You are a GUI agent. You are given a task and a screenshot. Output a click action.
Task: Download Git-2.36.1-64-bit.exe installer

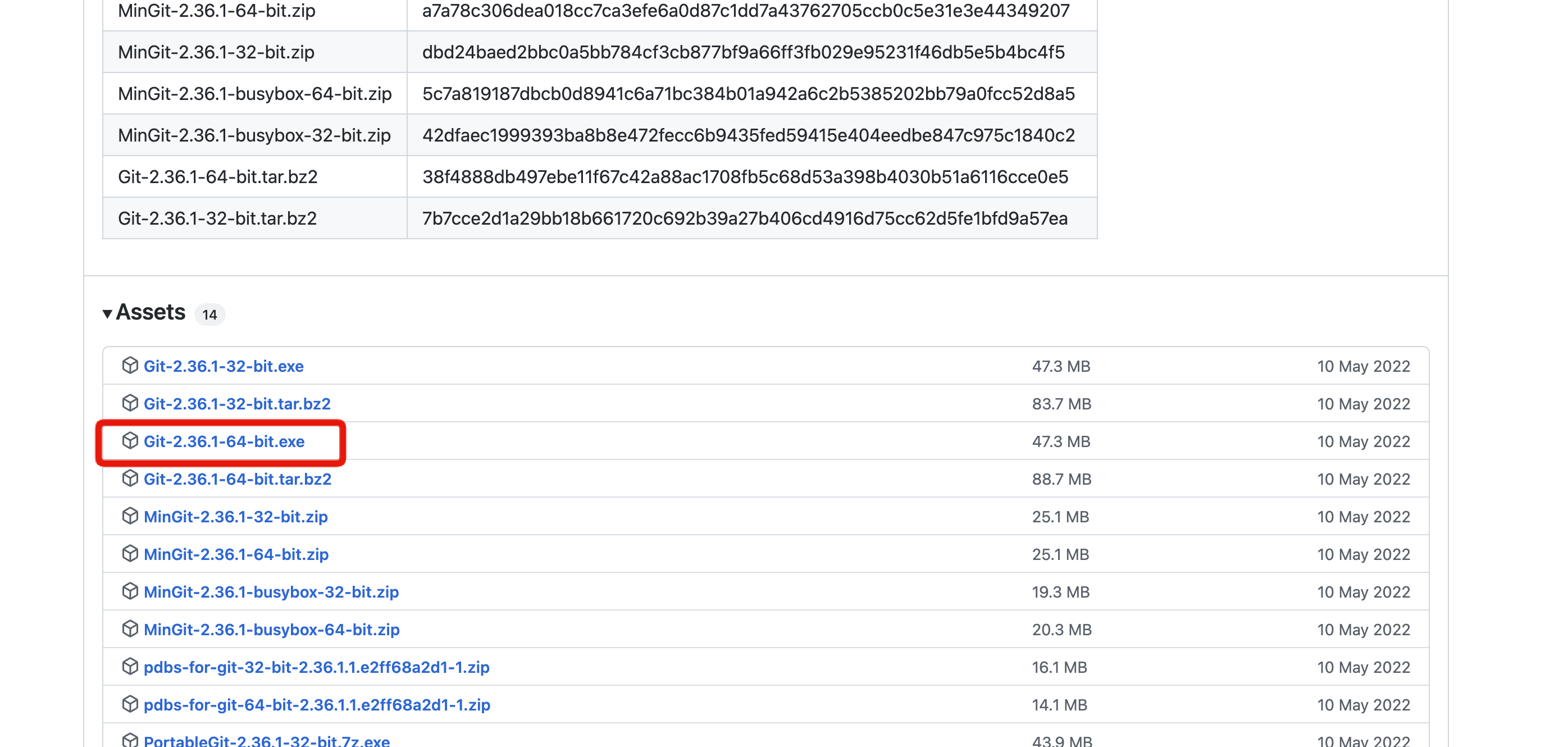point(224,441)
